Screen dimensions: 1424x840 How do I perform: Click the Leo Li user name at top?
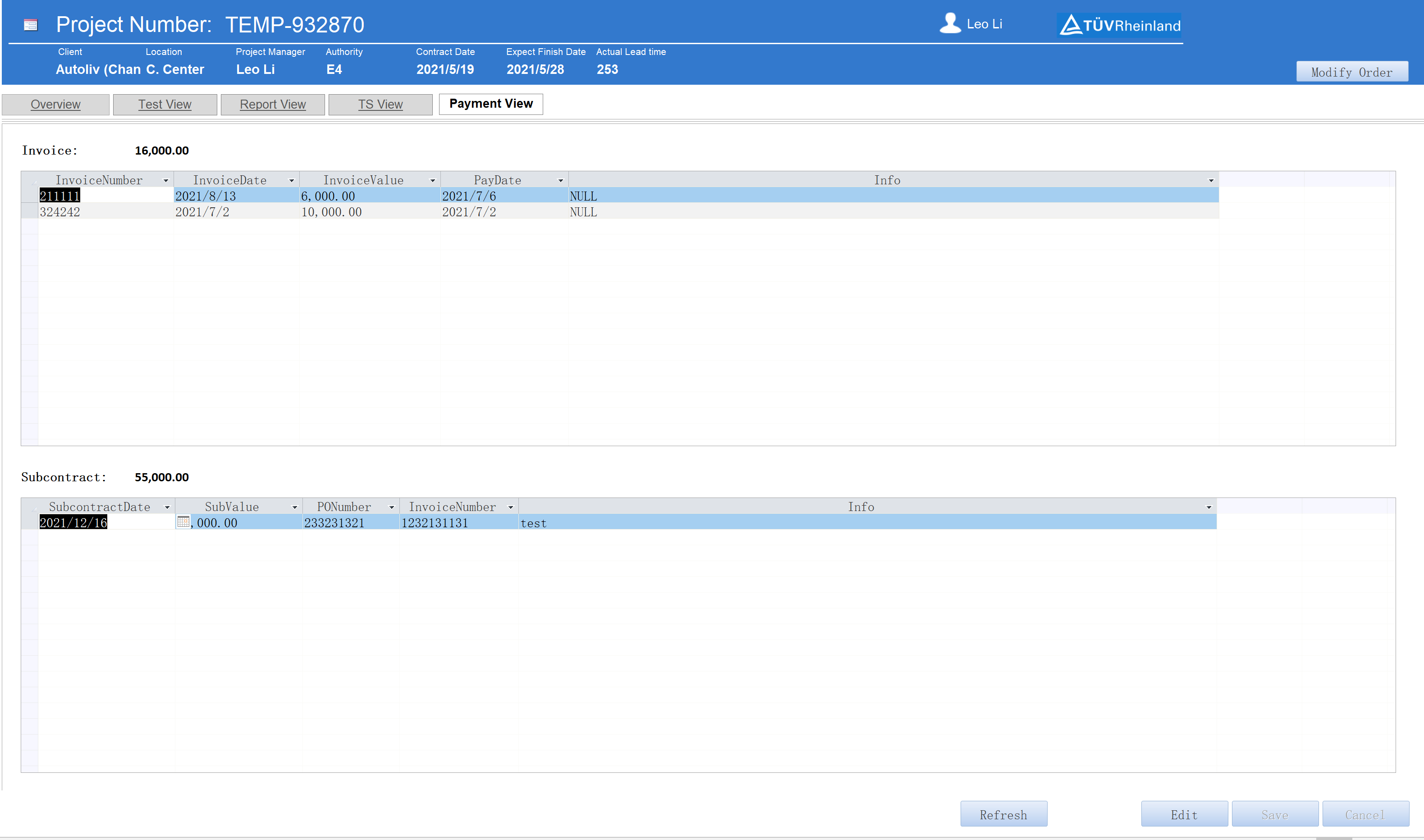[x=984, y=24]
